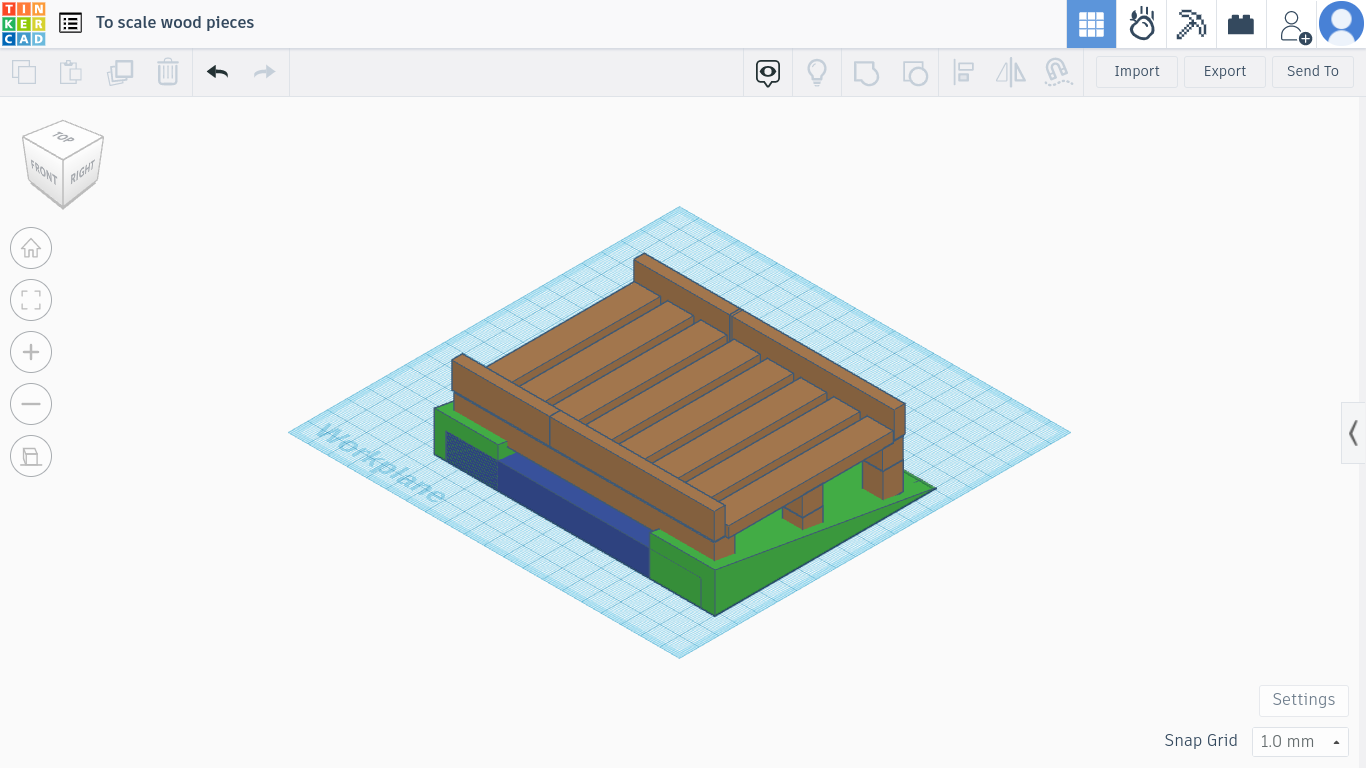
Task: Undo the last action
Action: tap(217, 72)
